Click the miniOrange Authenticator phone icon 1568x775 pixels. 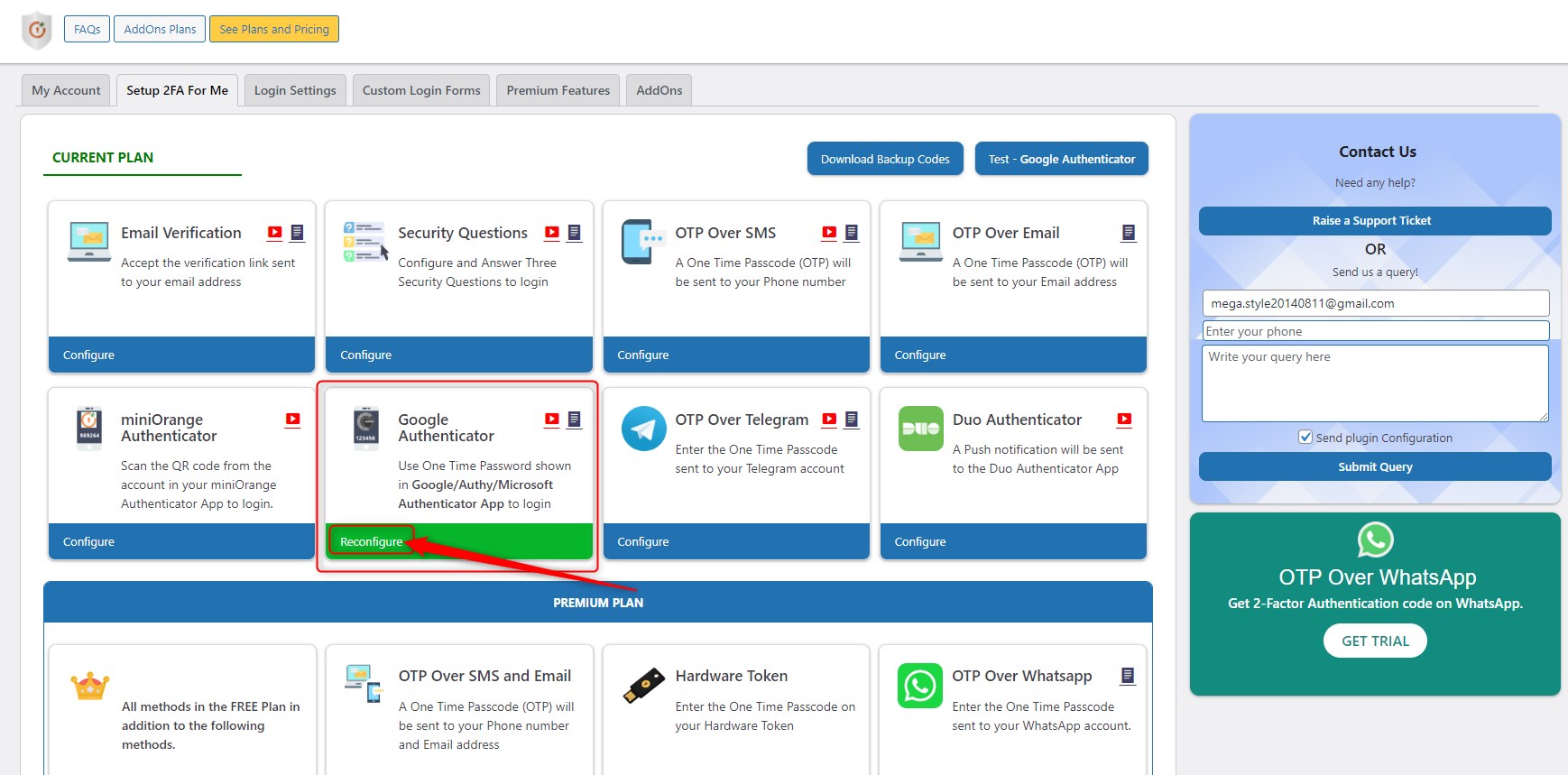(89, 429)
